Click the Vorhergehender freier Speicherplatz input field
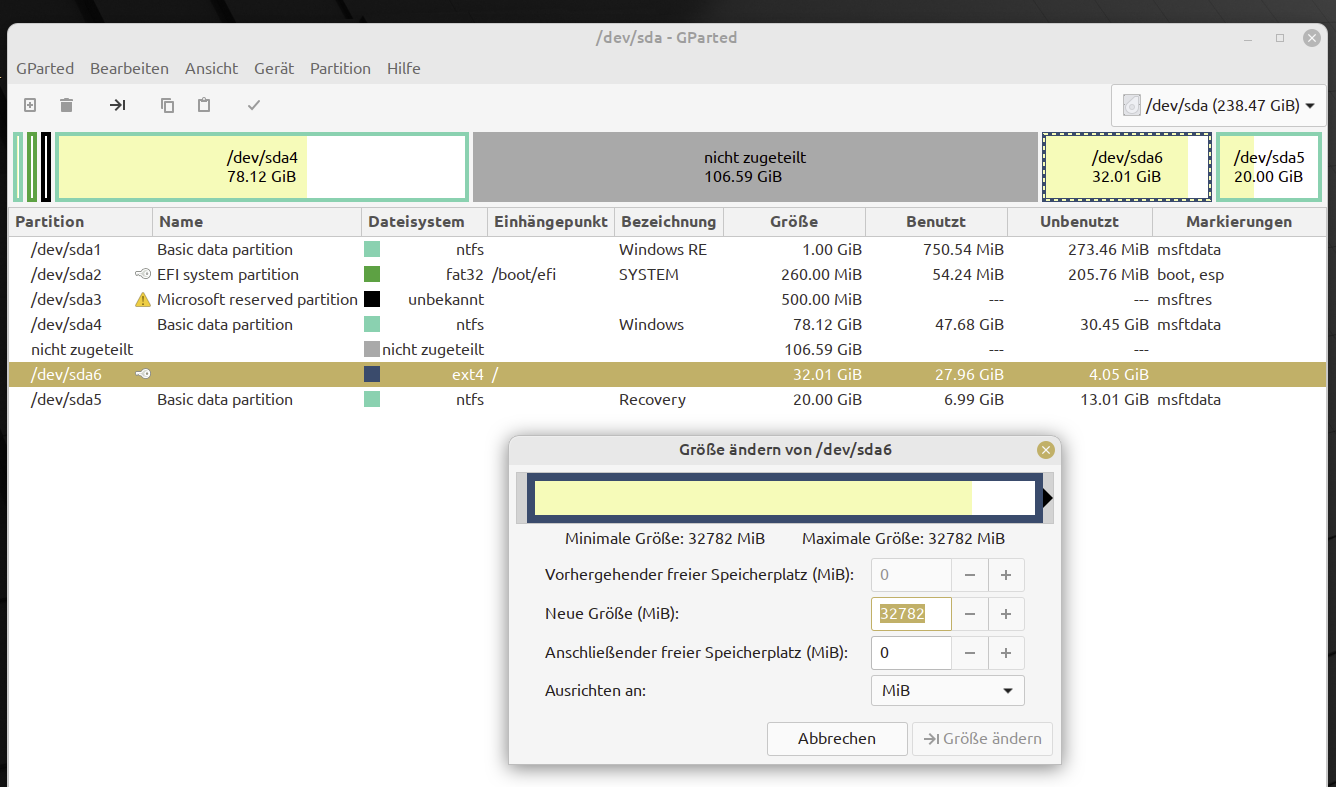 (x=911, y=575)
